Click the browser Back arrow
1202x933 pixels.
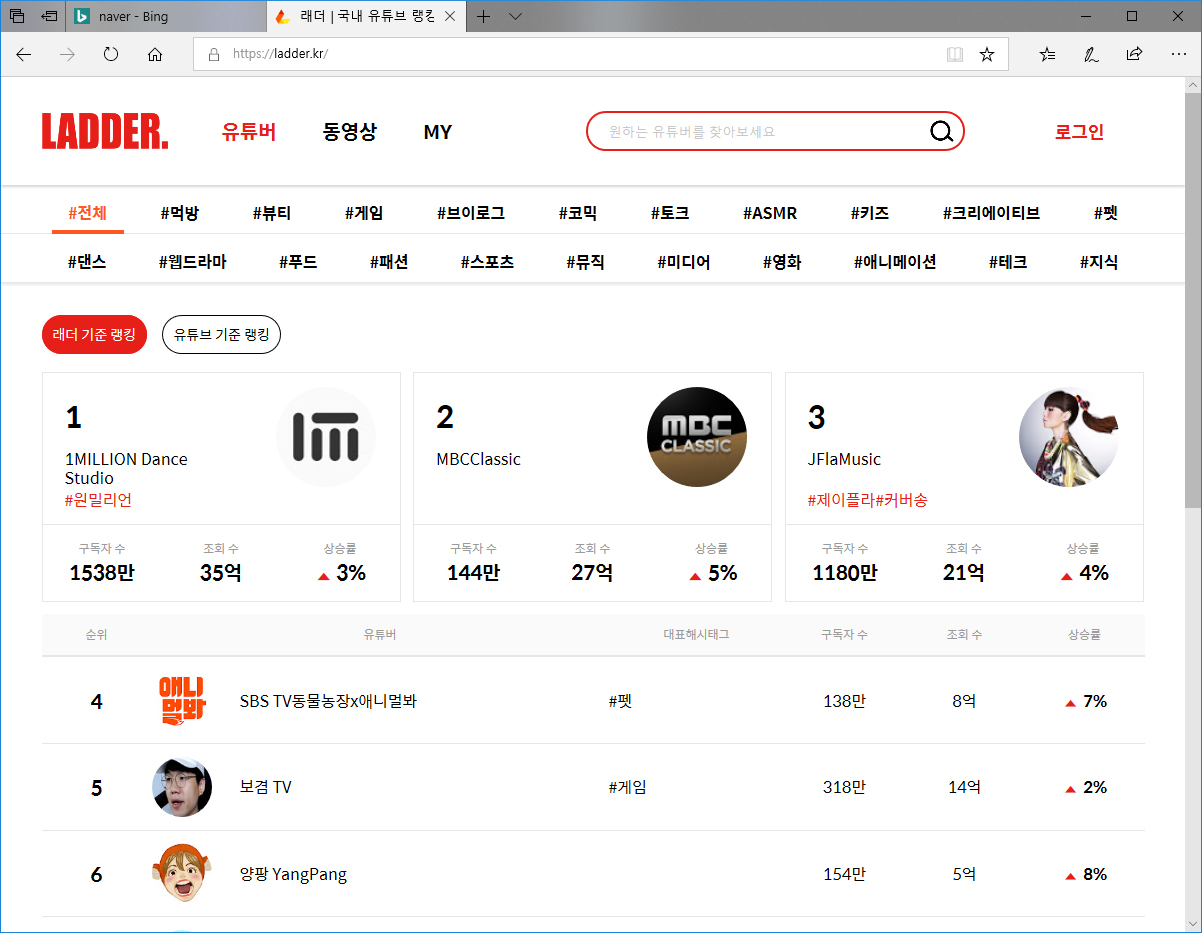24,55
